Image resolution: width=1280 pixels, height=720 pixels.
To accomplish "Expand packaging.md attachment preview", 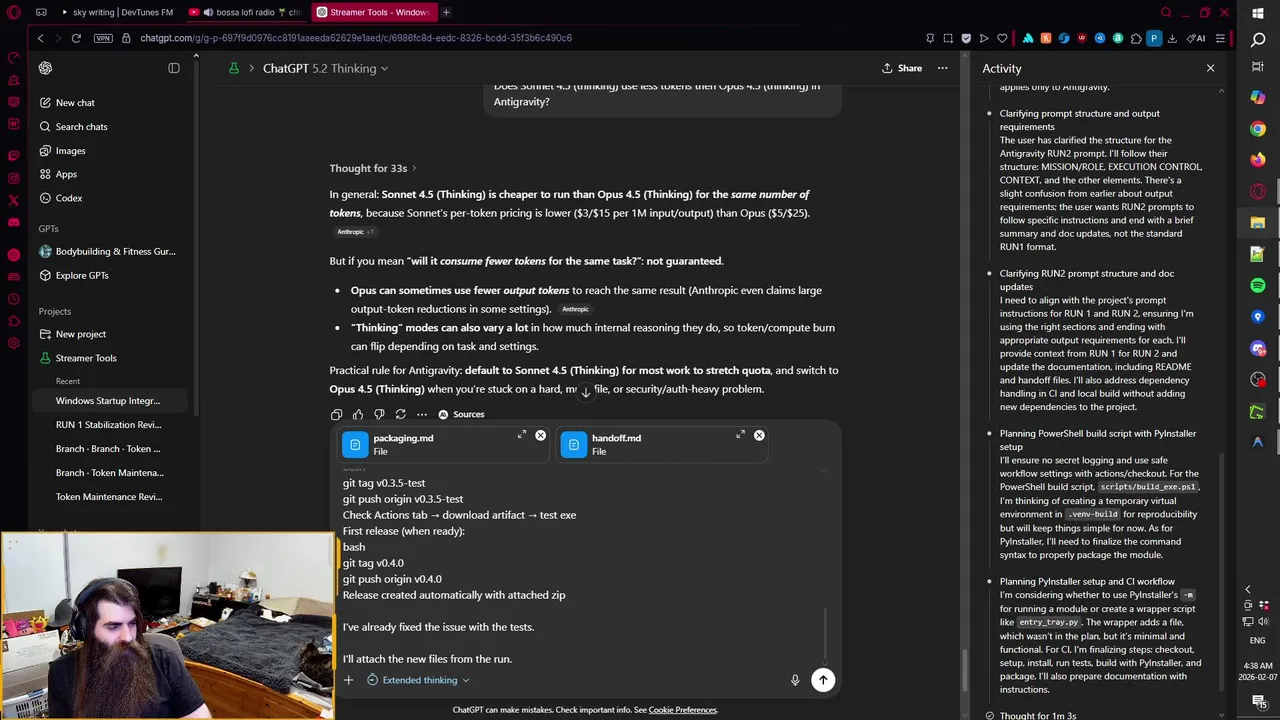I will coord(521,435).
